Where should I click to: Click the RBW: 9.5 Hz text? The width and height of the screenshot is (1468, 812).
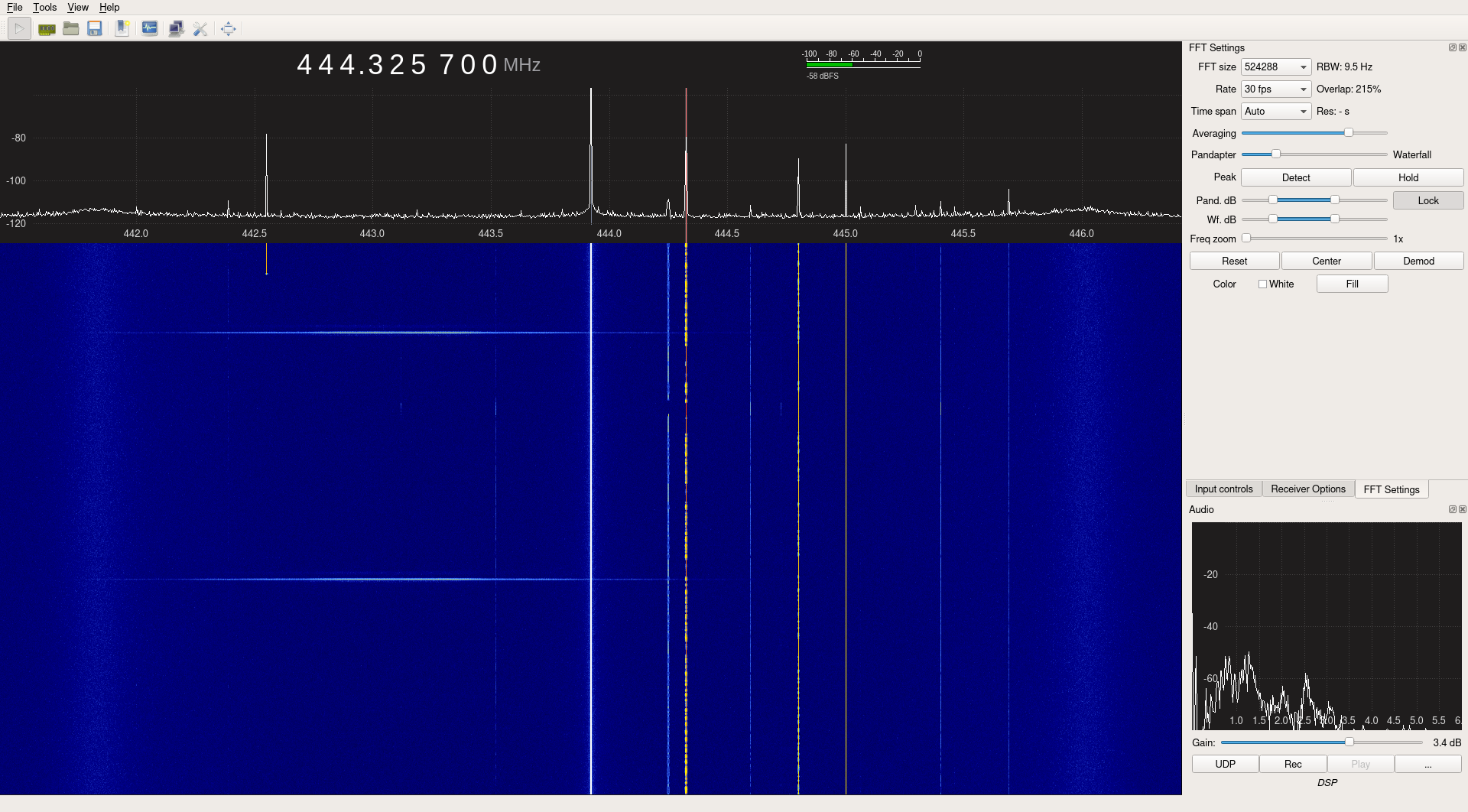click(1344, 67)
